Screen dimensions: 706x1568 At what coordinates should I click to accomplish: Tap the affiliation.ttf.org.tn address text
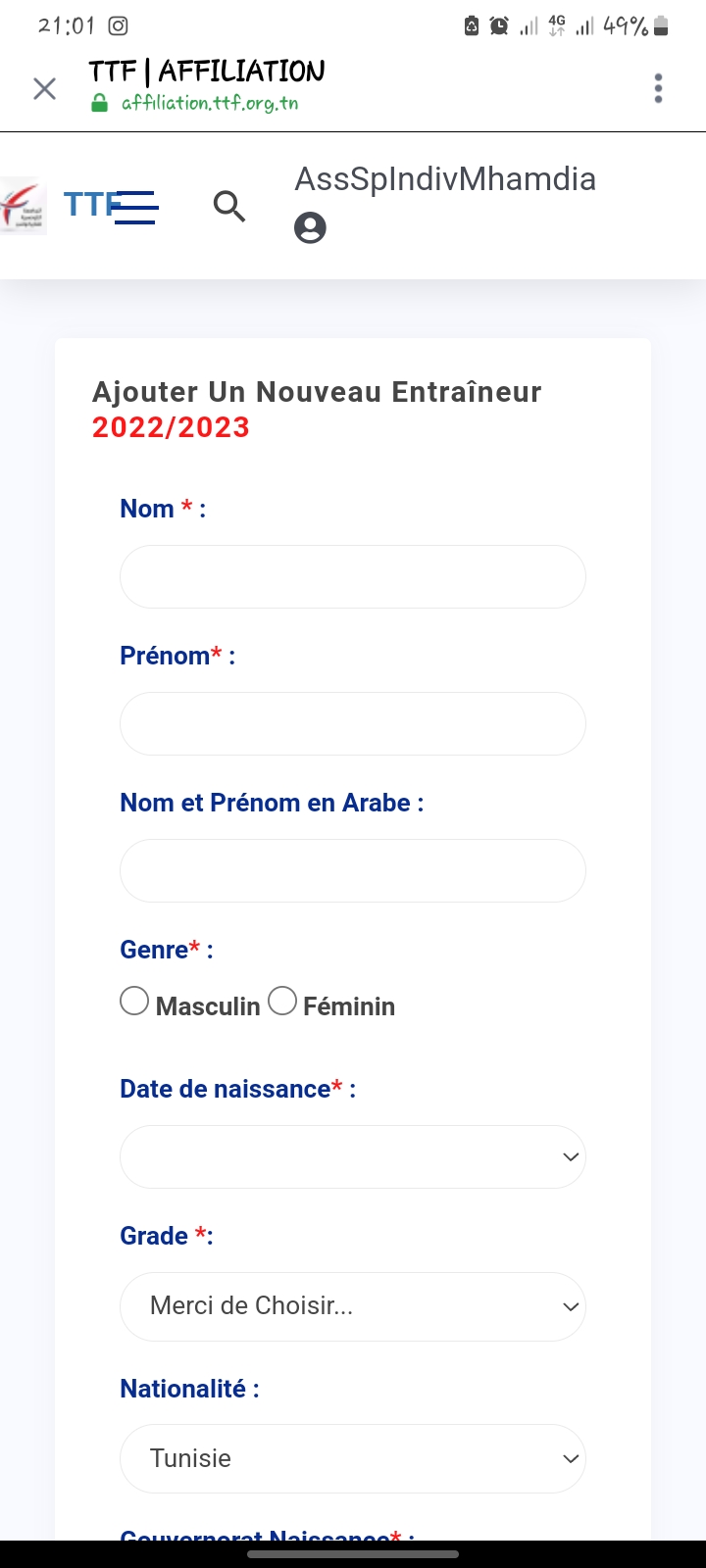coord(210,103)
